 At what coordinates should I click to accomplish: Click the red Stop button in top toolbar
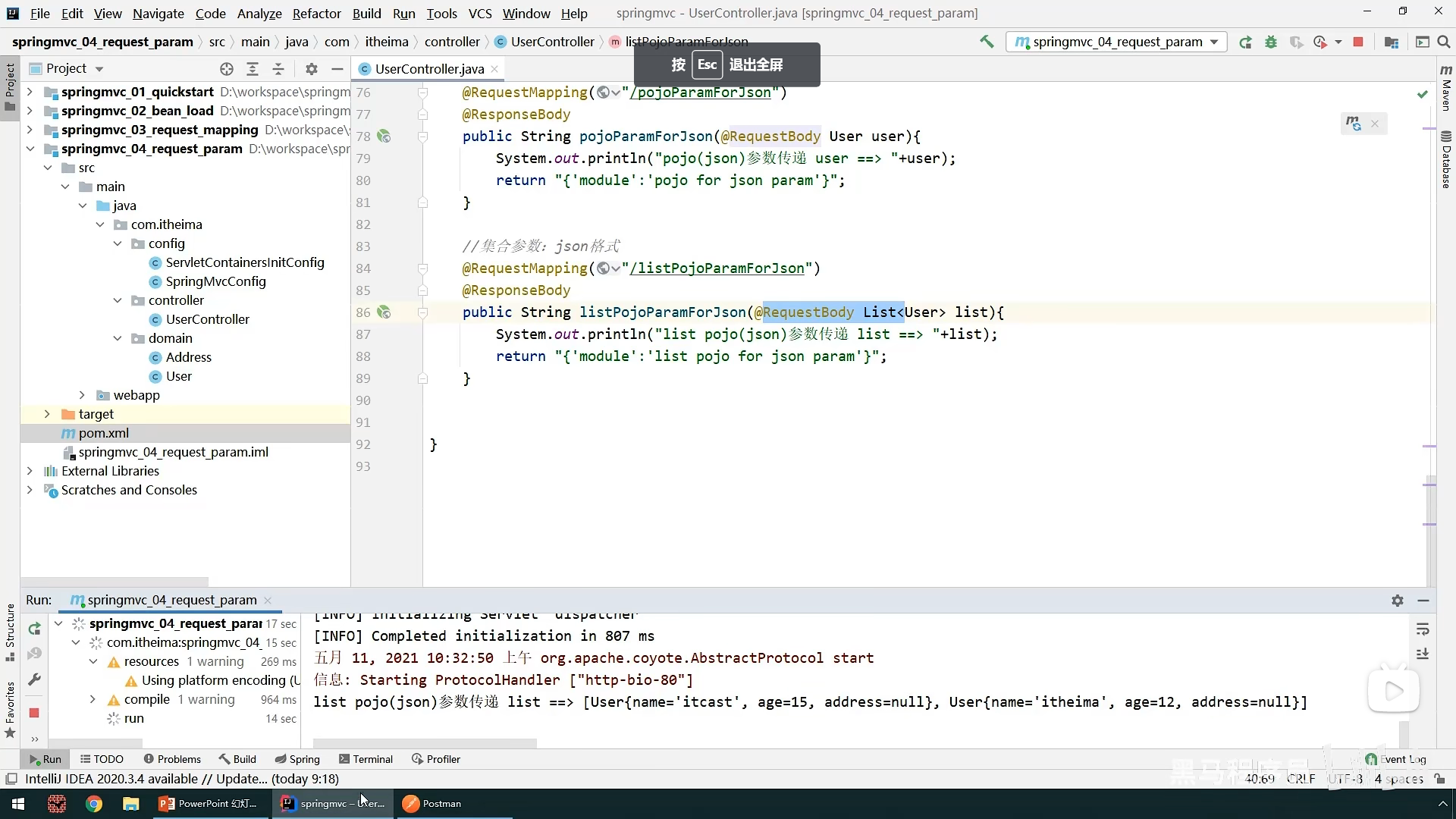point(1358,42)
